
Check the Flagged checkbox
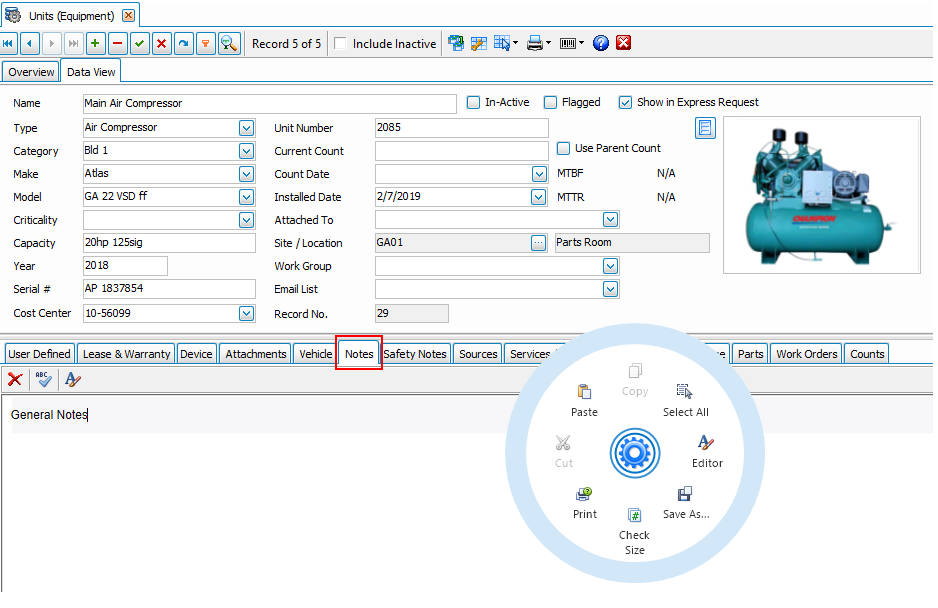(x=550, y=102)
